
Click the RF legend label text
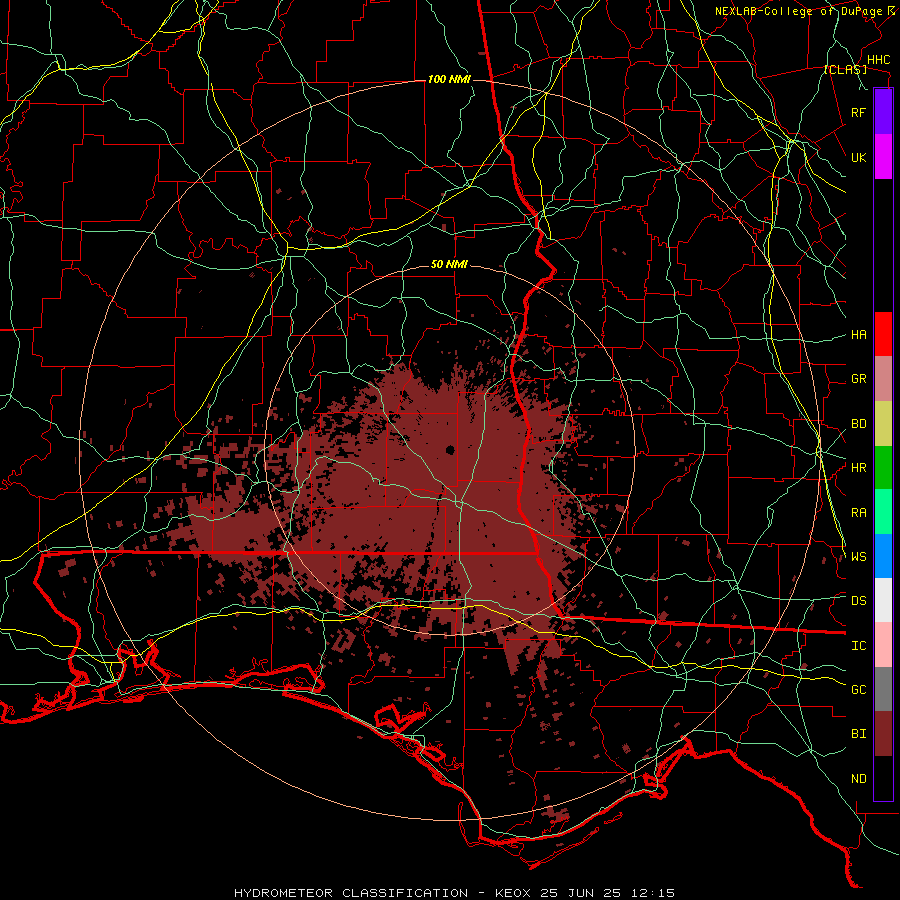(859, 112)
